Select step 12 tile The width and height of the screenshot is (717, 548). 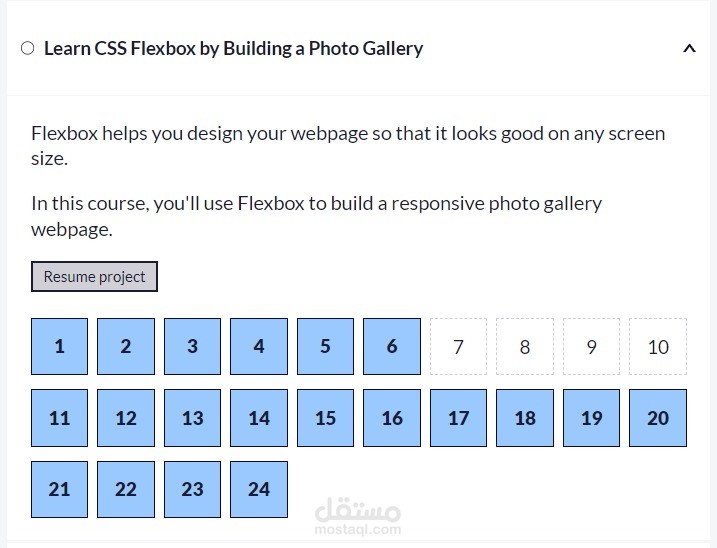click(x=126, y=418)
